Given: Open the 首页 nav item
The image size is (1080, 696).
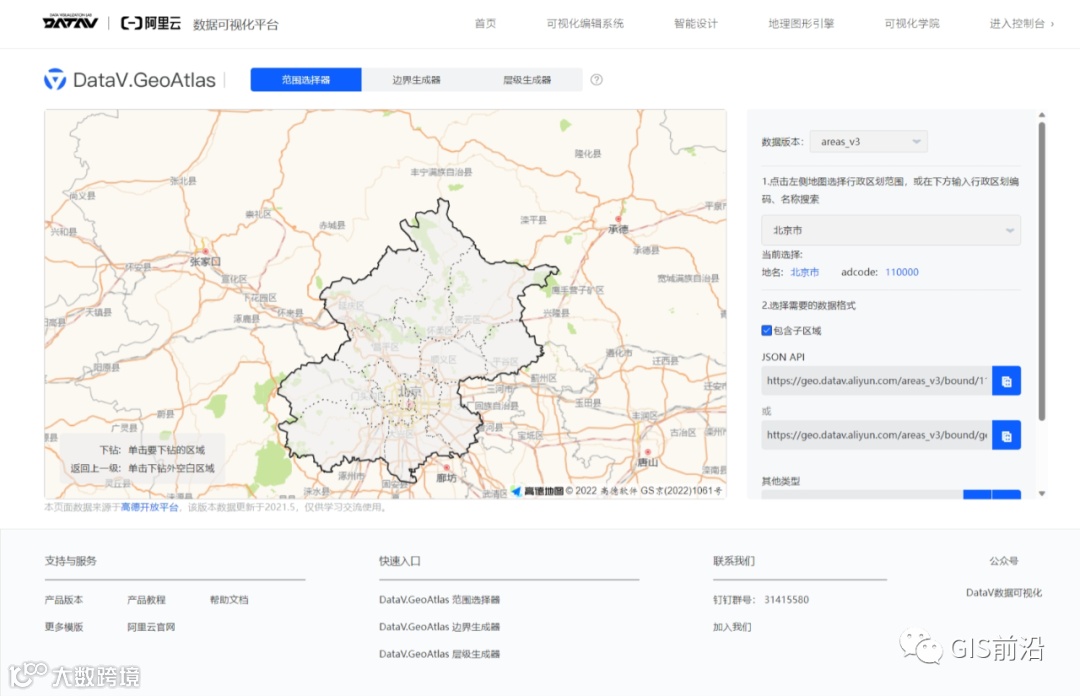Looking at the screenshot, I should pos(485,23).
